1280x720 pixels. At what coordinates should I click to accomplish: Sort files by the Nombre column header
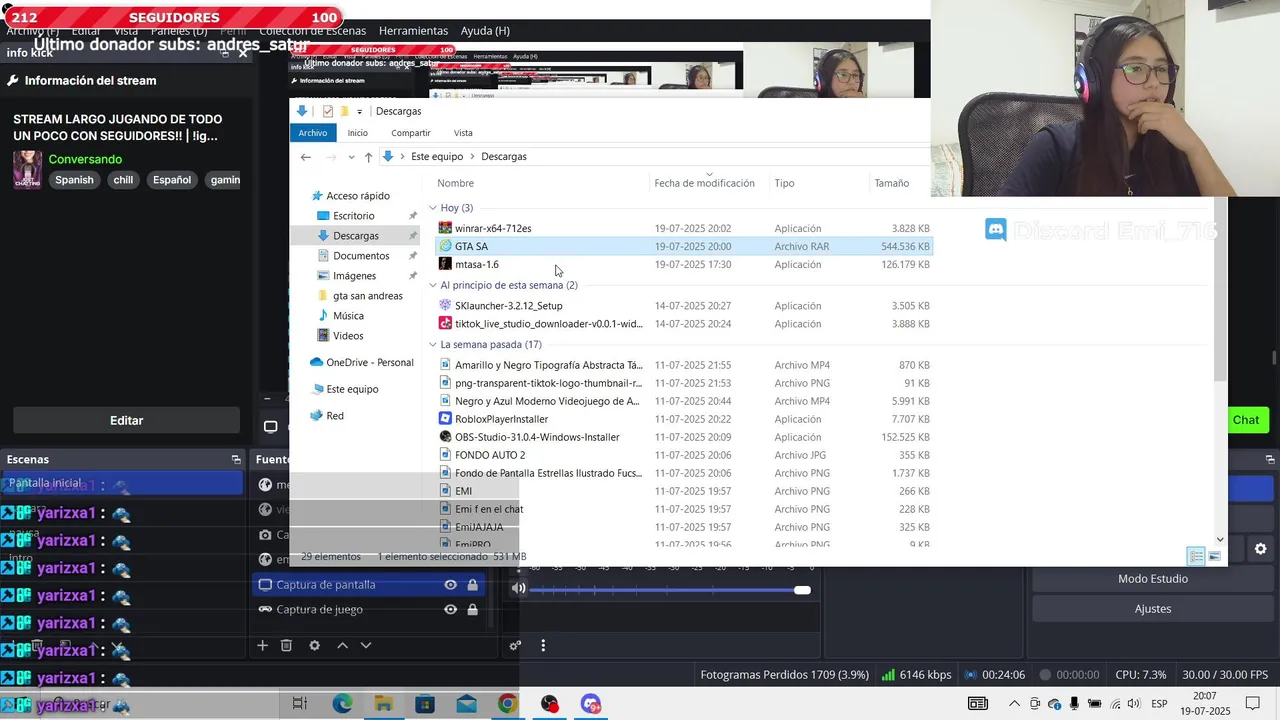455,183
